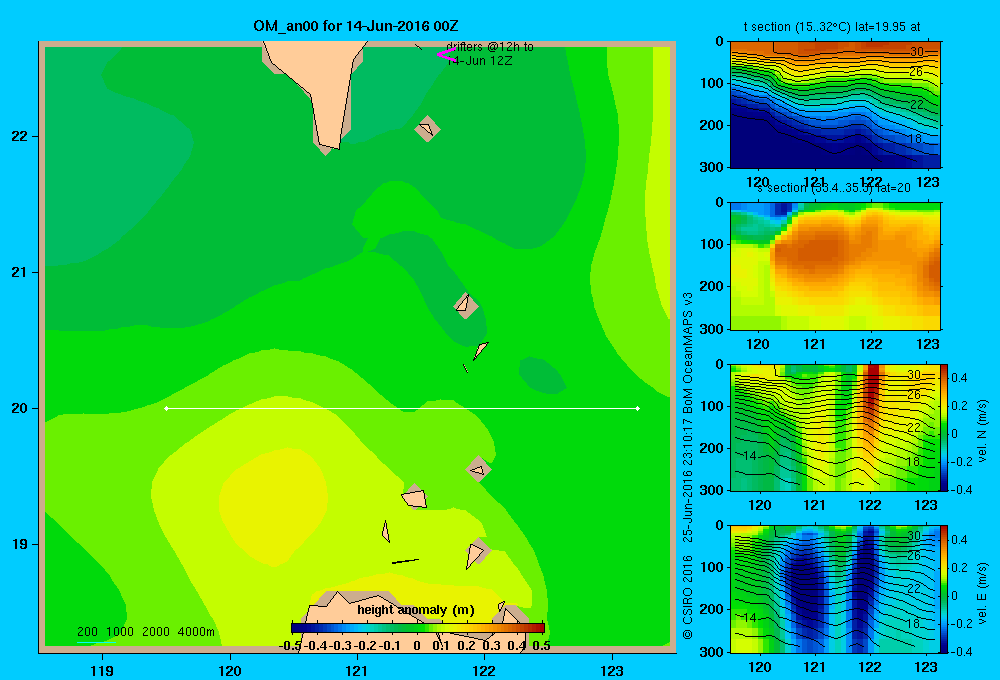The image size is (1000, 680).
Task: Click the 'vel. E (m/s)' axis label
Action: click(983, 592)
